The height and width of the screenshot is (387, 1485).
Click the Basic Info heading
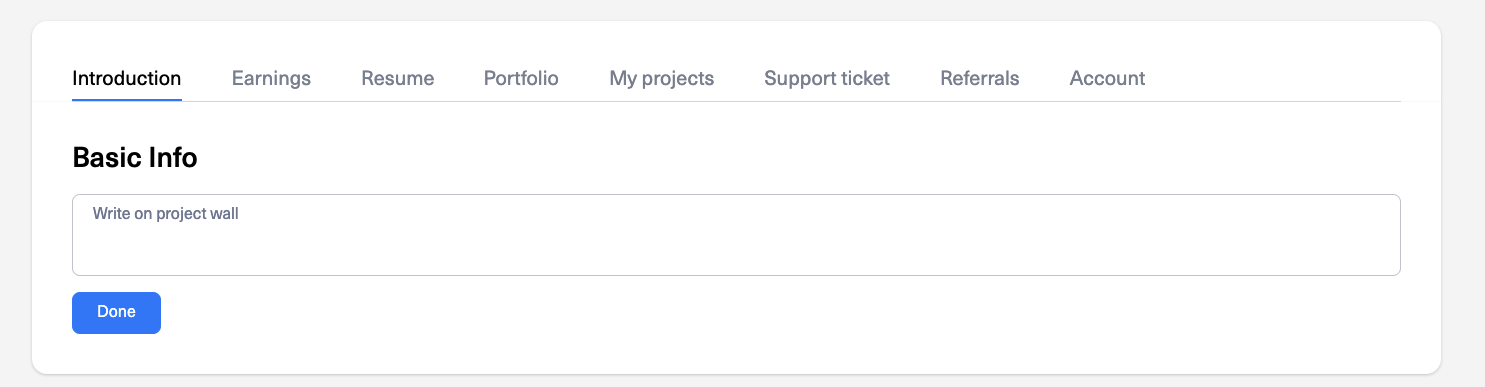(135, 157)
